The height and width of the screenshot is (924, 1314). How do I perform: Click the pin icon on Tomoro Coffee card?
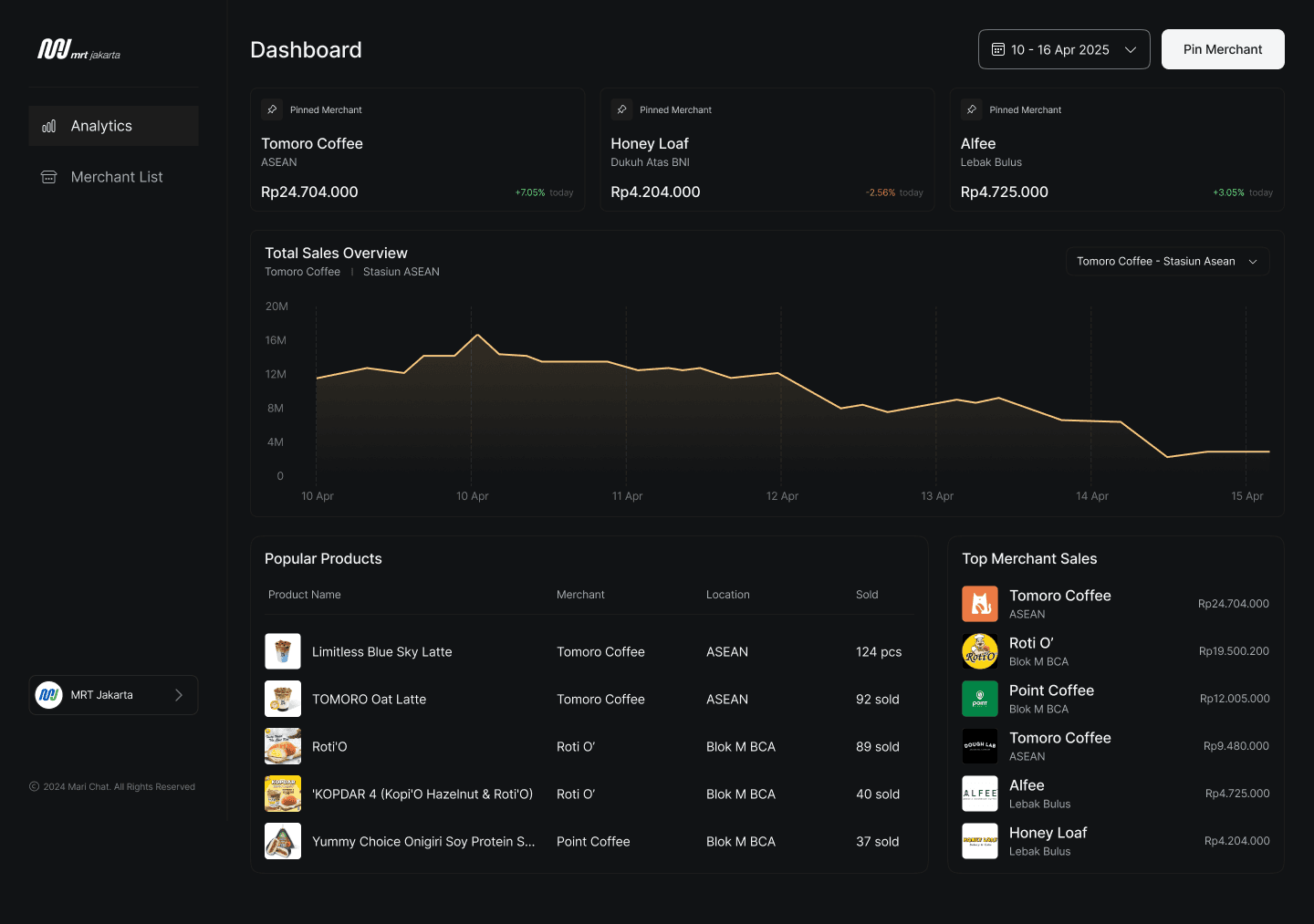pos(272,109)
